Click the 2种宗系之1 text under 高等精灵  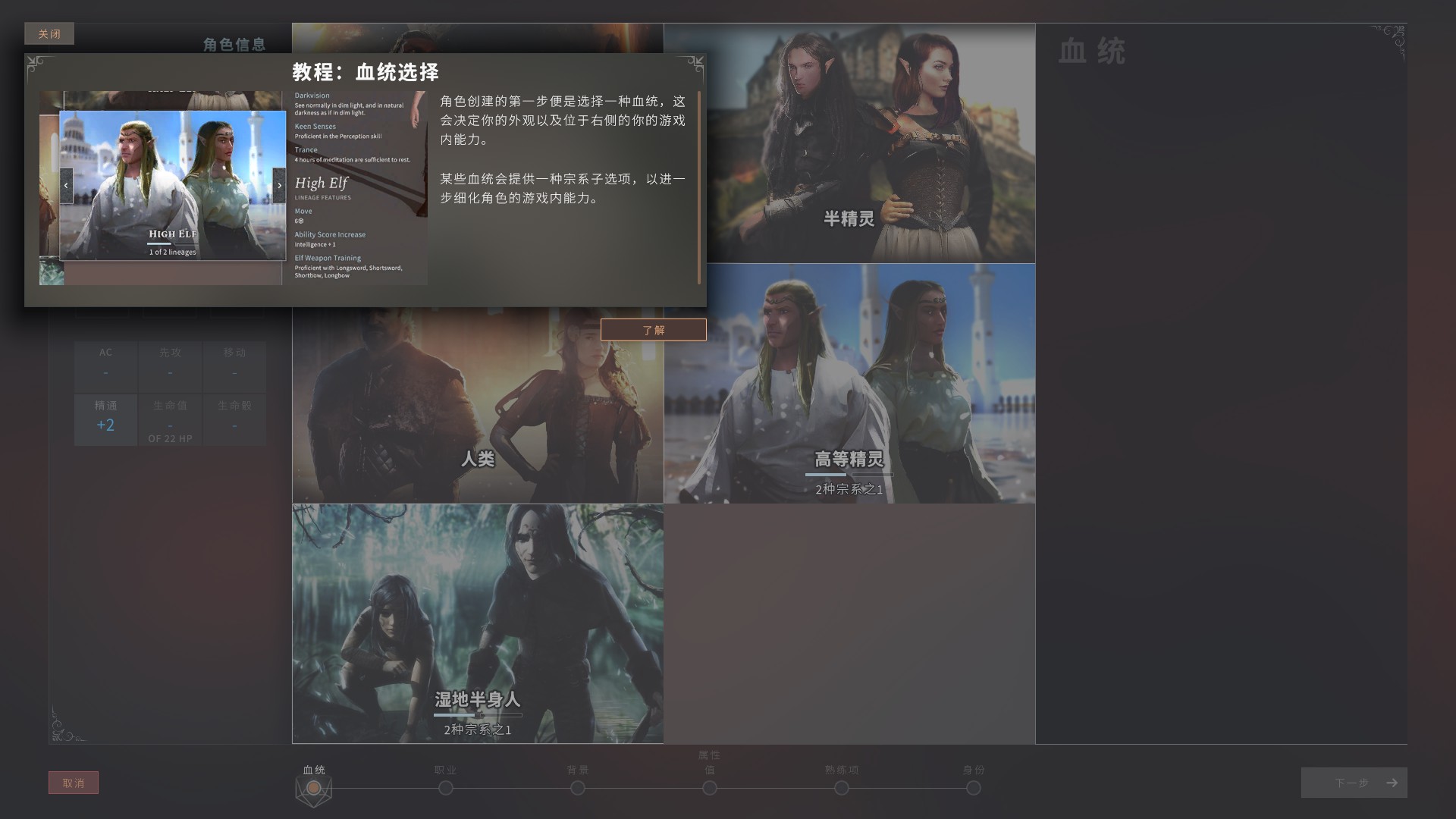click(x=849, y=490)
